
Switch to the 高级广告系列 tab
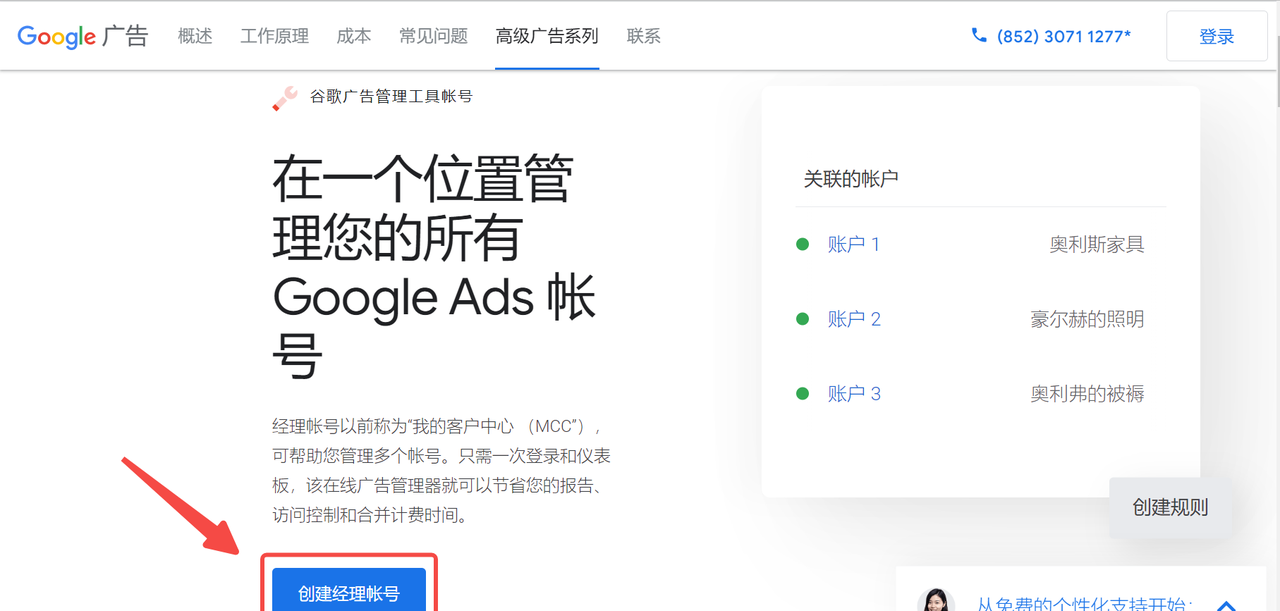coord(547,36)
